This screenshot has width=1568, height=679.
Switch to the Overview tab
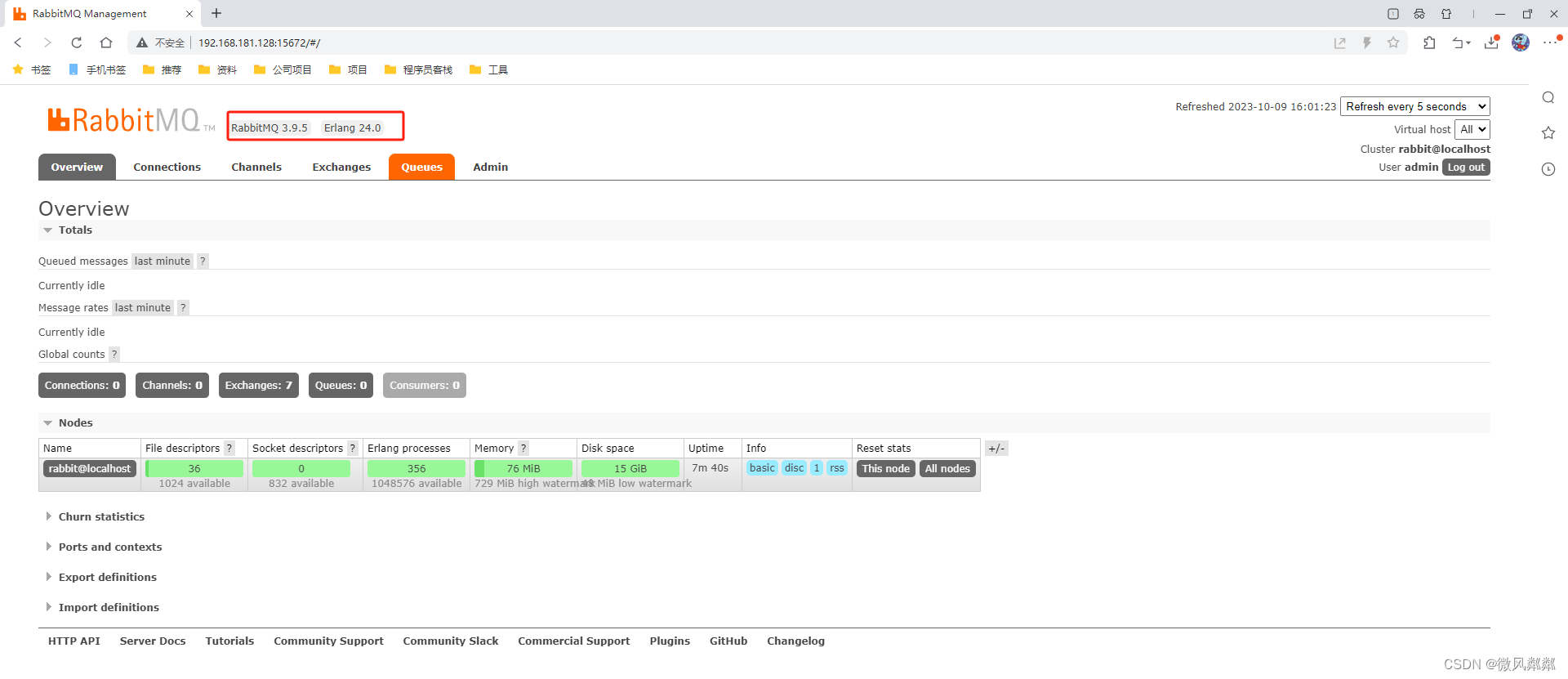coord(77,167)
